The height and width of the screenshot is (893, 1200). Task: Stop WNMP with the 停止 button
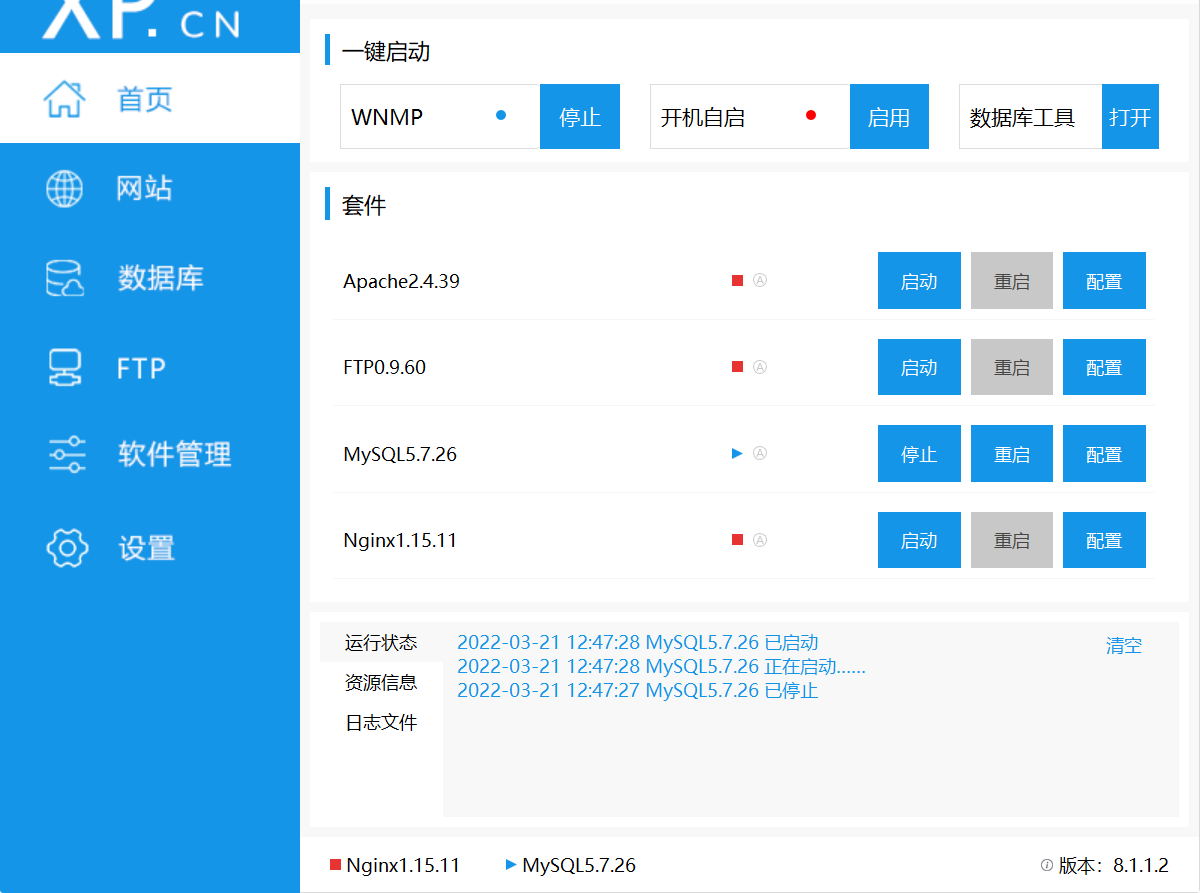pos(580,116)
